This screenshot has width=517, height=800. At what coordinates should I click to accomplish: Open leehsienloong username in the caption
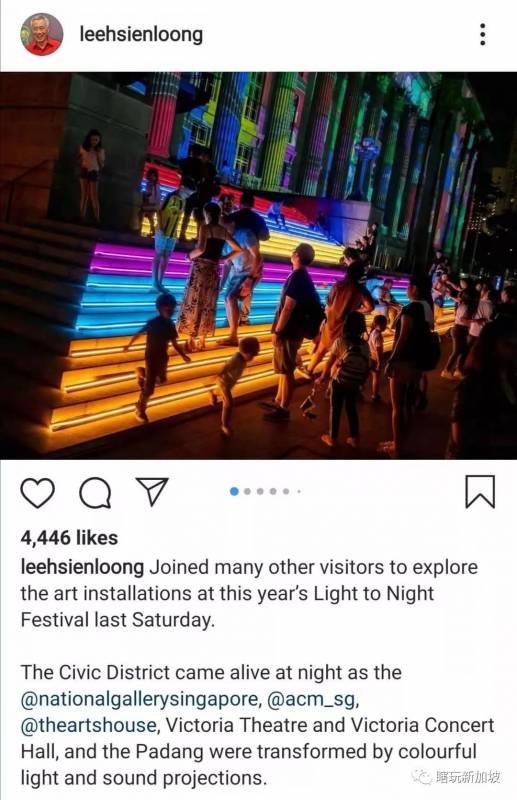pyautogui.click(x=82, y=567)
